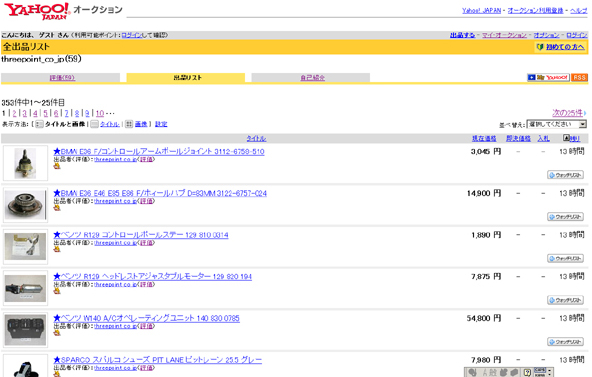Screen dimensions: 592x377
Task: Open the display settings link
Action: (x=161, y=124)
